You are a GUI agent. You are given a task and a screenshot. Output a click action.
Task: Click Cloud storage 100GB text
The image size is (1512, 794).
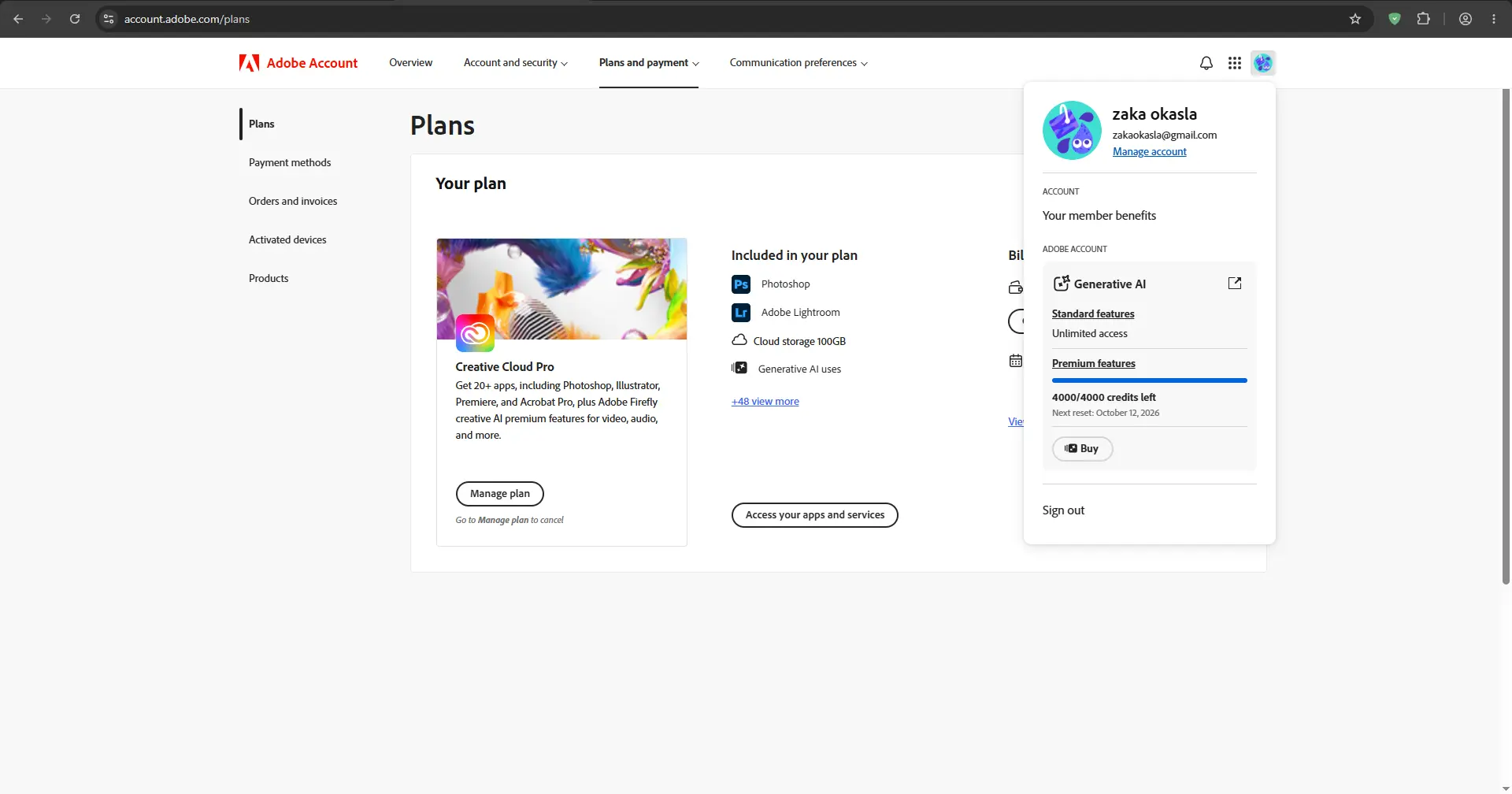[799, 341]
